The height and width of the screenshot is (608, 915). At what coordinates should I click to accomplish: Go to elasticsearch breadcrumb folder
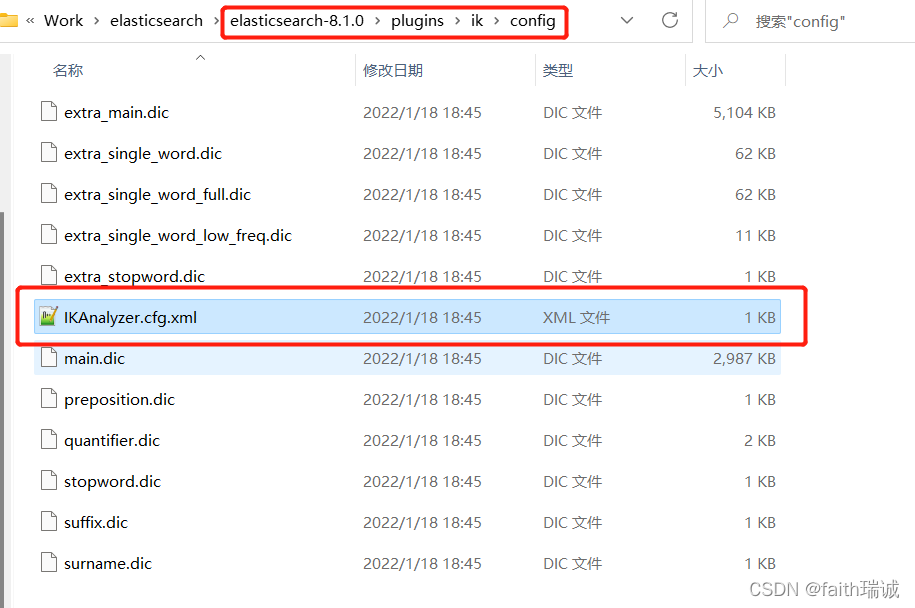[x=156, y=20]
